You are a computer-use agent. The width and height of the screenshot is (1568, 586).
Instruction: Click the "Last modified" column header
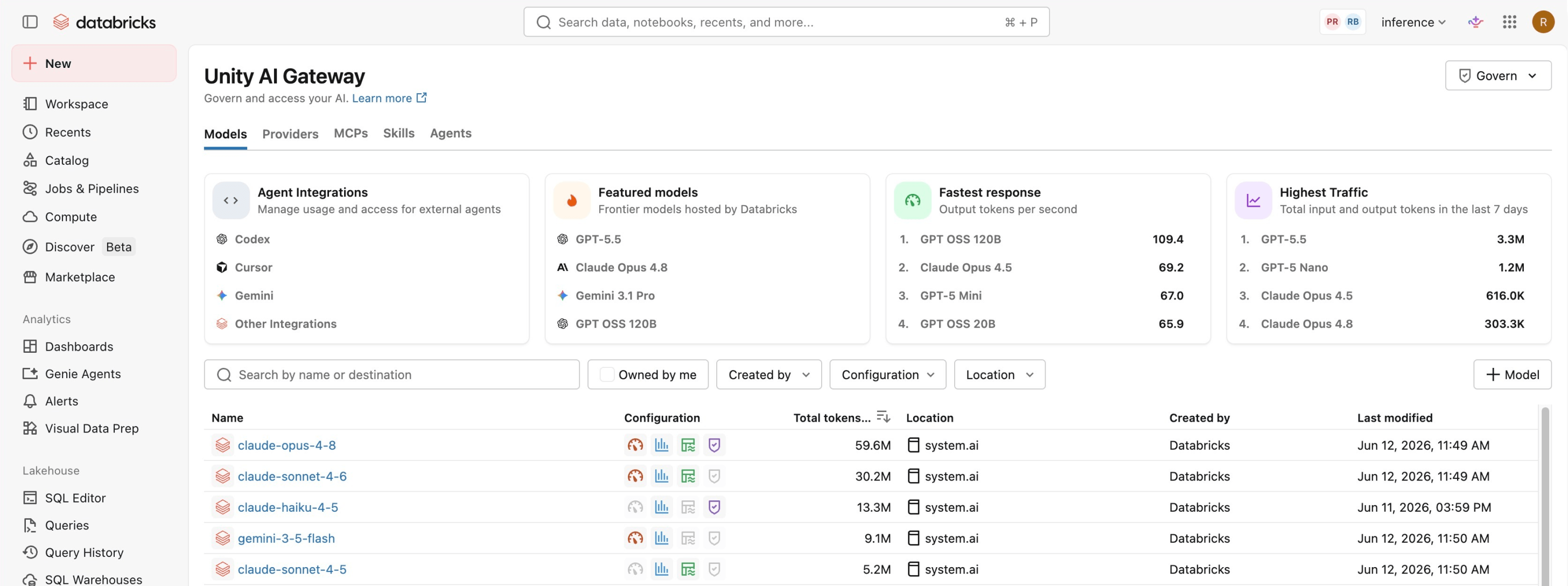pos(1395,418)
